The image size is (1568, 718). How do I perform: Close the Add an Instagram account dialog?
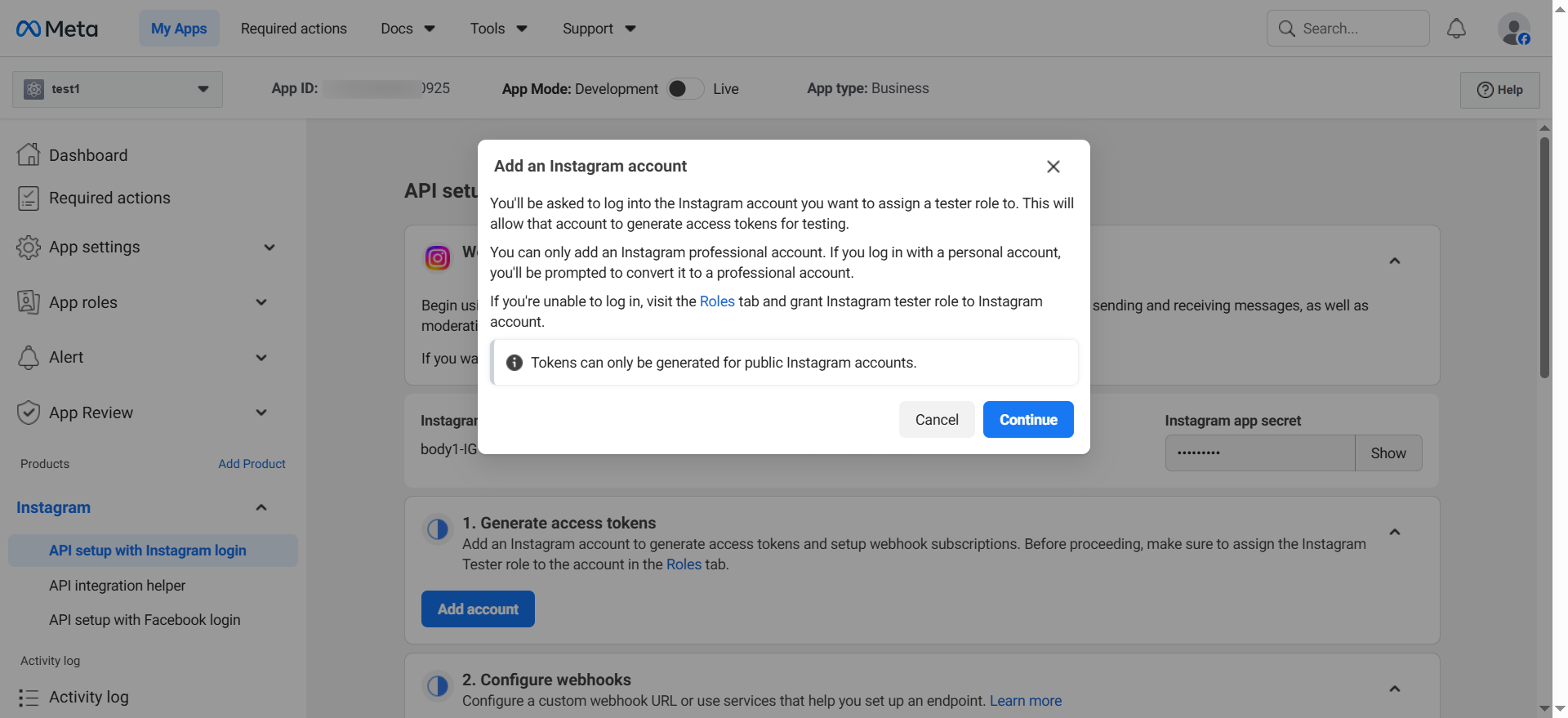[1053, 167]
